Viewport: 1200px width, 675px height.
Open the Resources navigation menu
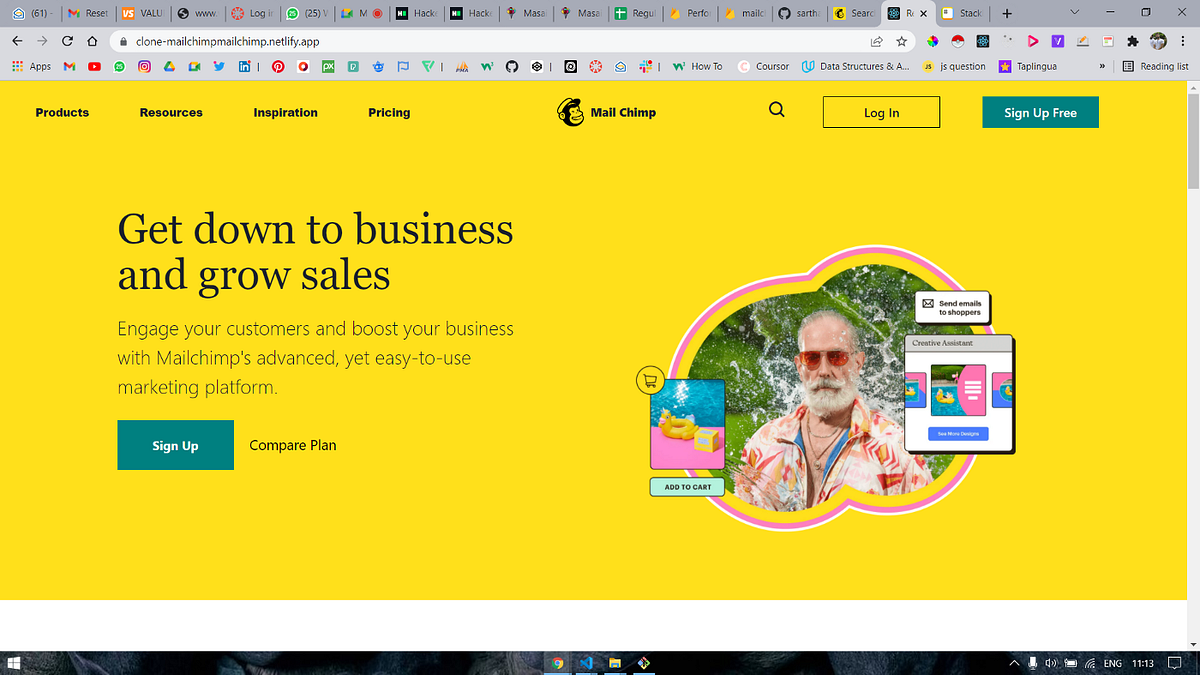(x=171, y=112)
